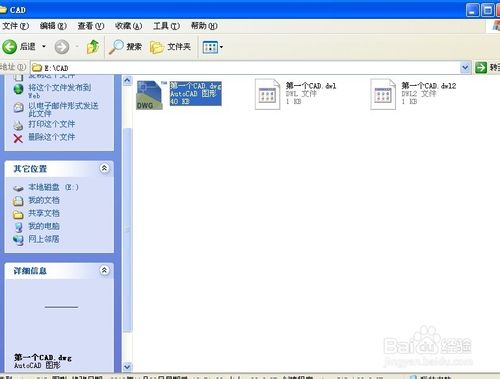Image resolution: width=500 pixels, height=379 pixels.
Task: Open the 编辑(E) menu
Action: click(x=53, y=26)
